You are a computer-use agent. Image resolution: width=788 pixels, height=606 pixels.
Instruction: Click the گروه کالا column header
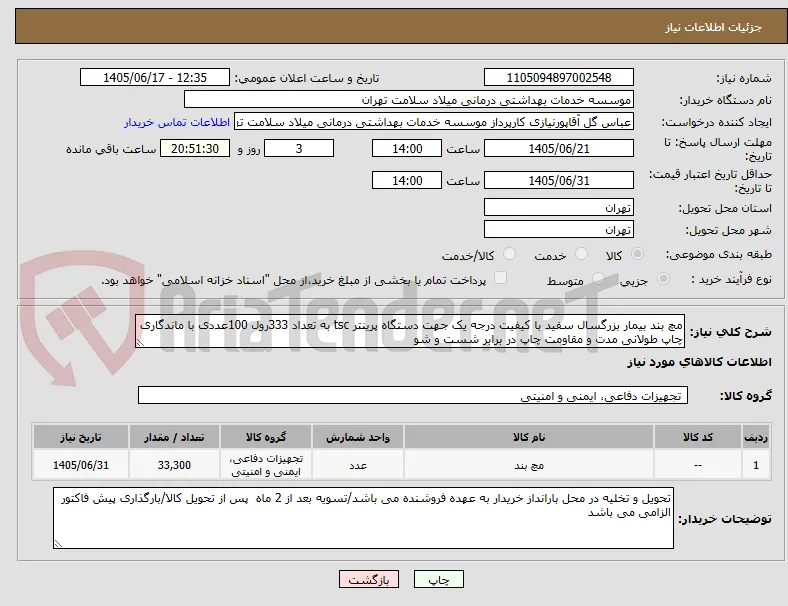266,437
